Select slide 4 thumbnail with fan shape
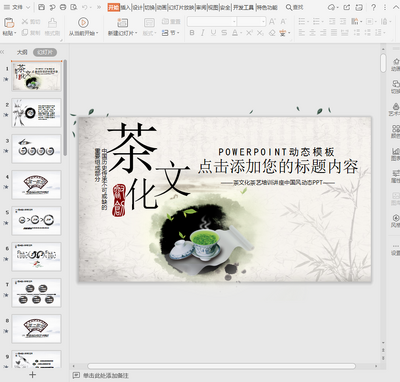The width and height of the screenshot is (400, 382). [36, 185]
